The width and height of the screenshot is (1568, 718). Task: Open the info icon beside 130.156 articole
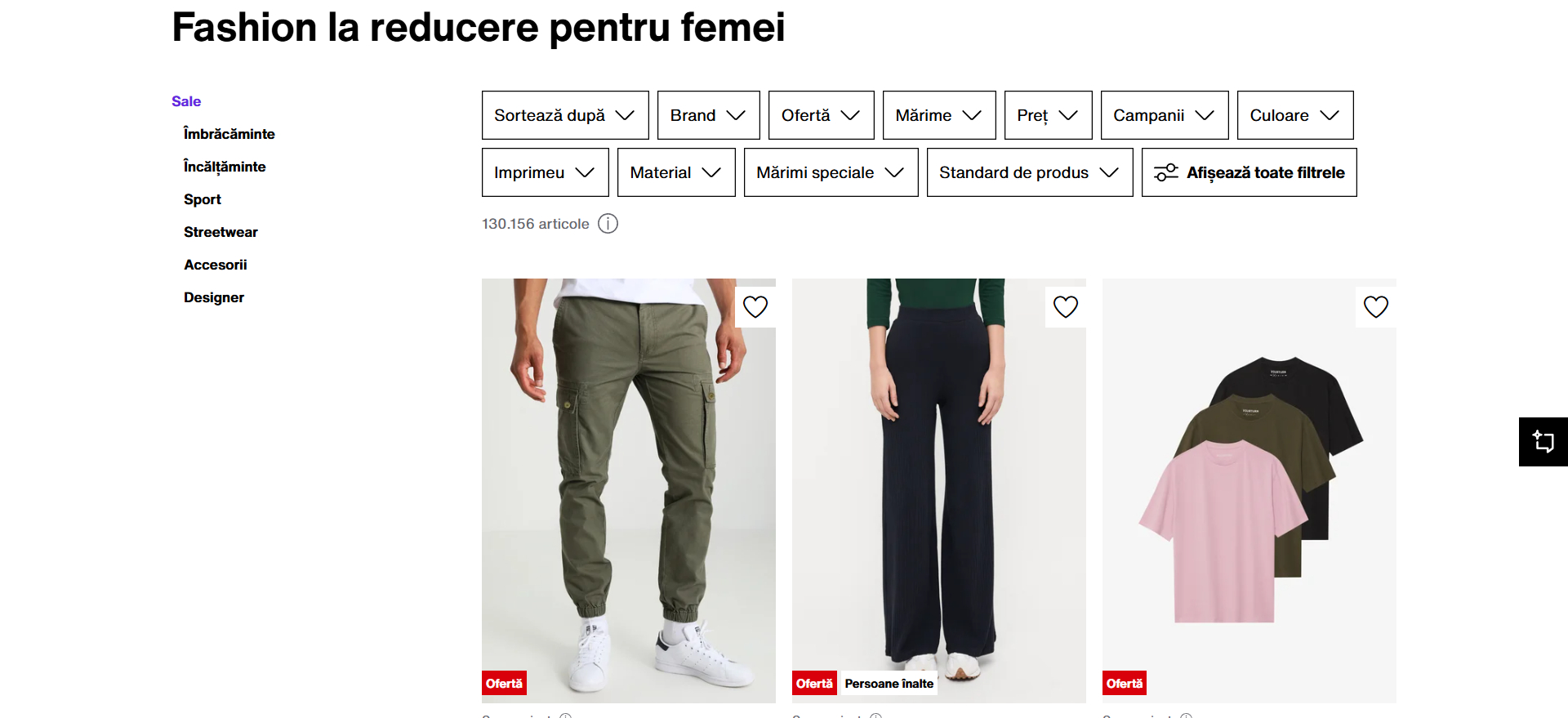tap(608, 224)
